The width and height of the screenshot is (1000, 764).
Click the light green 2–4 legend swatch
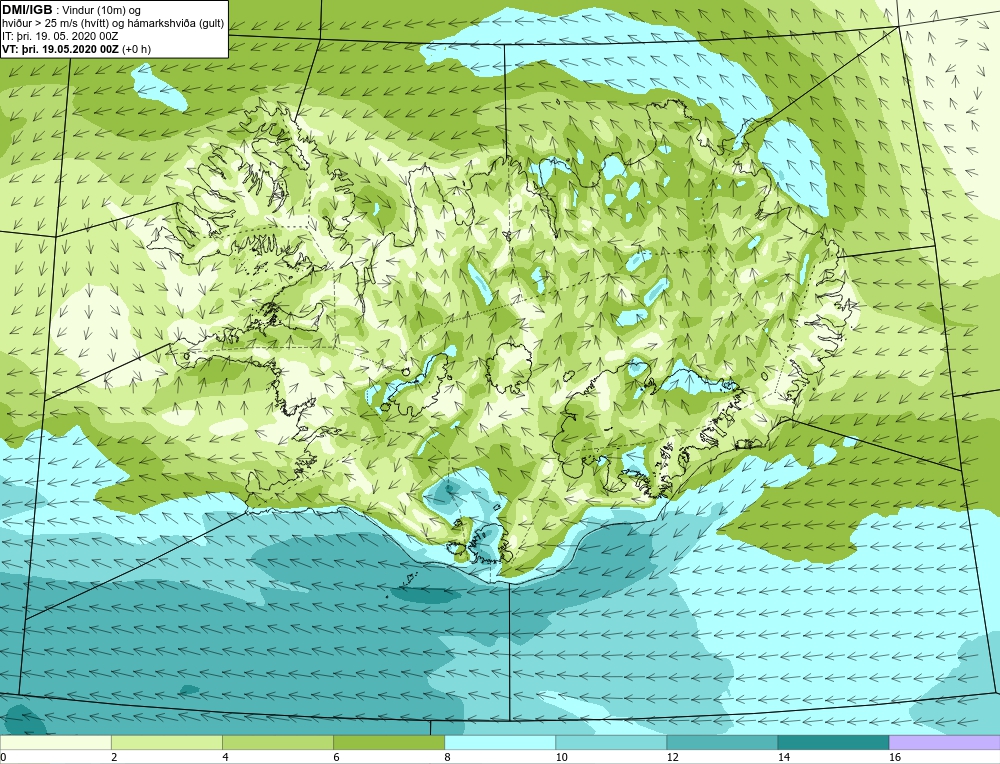click(166, 742)
